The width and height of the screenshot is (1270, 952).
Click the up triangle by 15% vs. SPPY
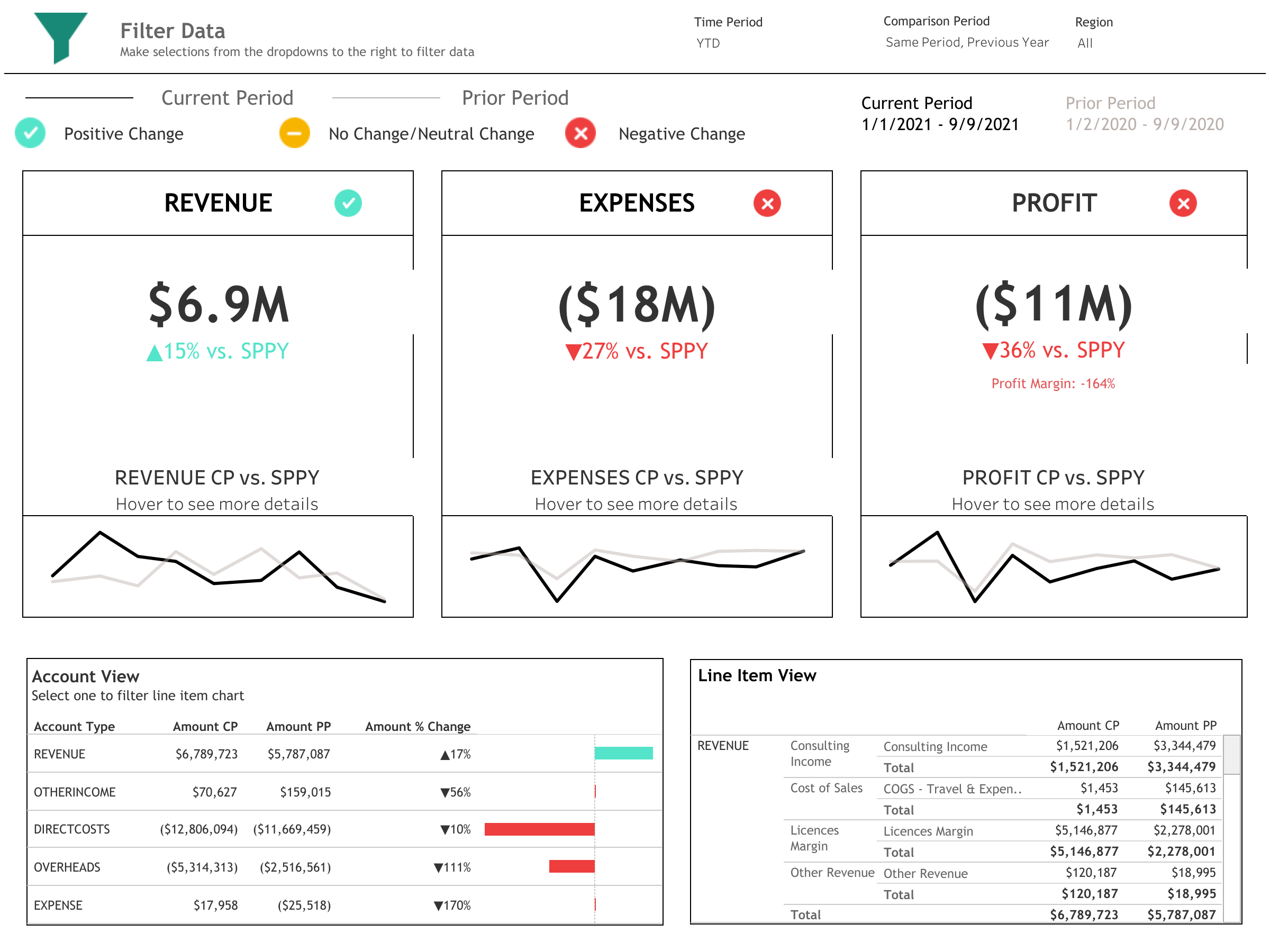pyautogui.click(x=155, y=352)
